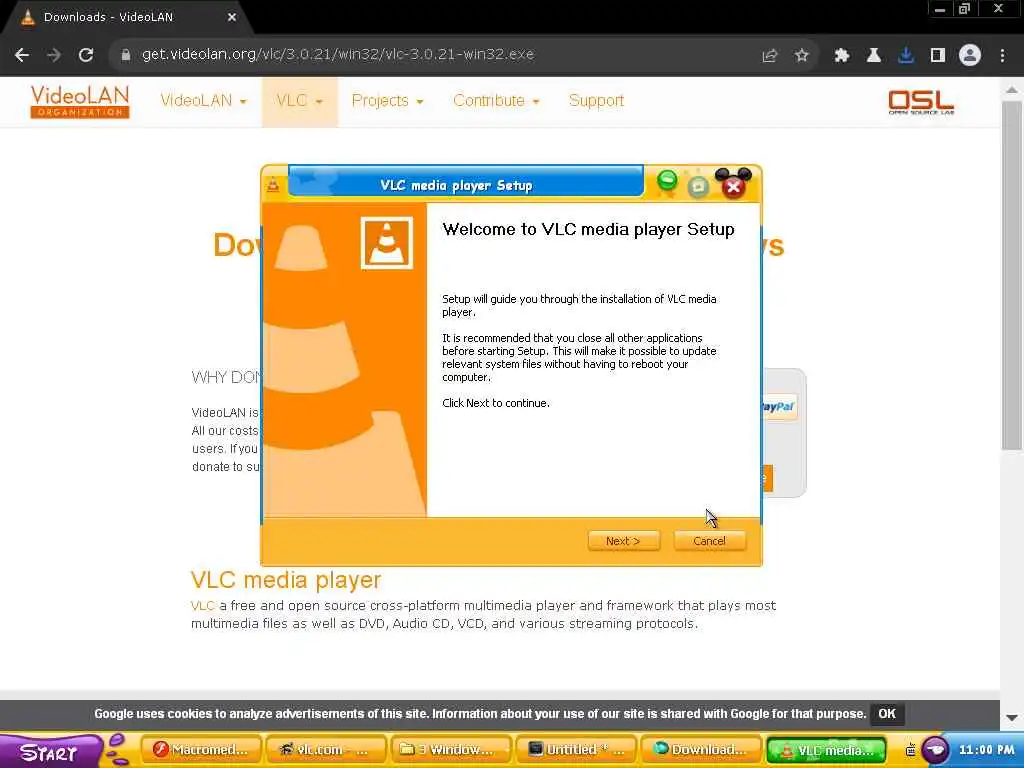Bookmark this page with the star icon
1024x768 pixels.
click(801, 56)
